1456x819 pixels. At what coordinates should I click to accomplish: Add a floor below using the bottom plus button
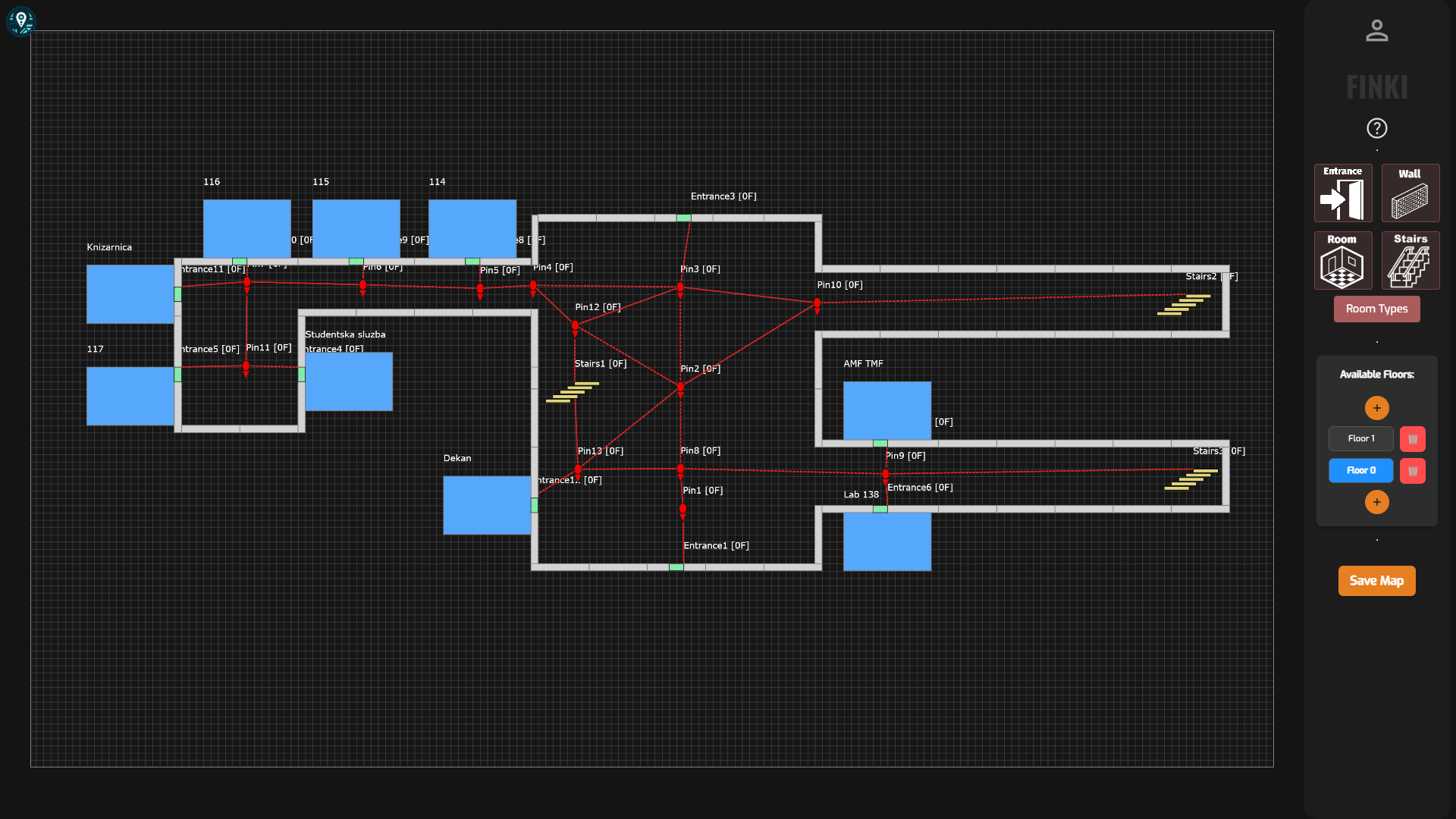(x=1376, y=502)
